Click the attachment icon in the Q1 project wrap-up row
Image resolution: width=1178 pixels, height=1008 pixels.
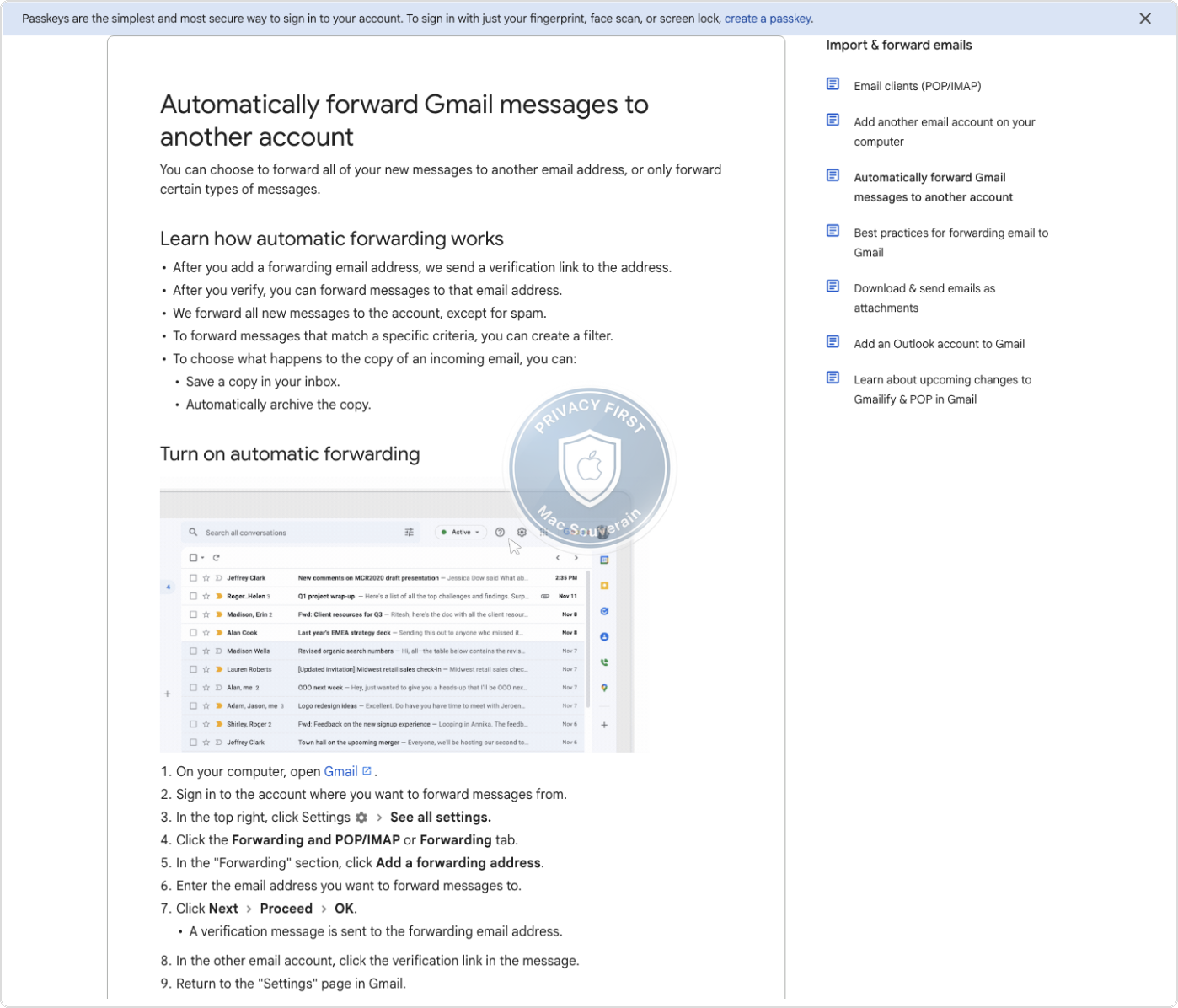click(x=545, y=596)
